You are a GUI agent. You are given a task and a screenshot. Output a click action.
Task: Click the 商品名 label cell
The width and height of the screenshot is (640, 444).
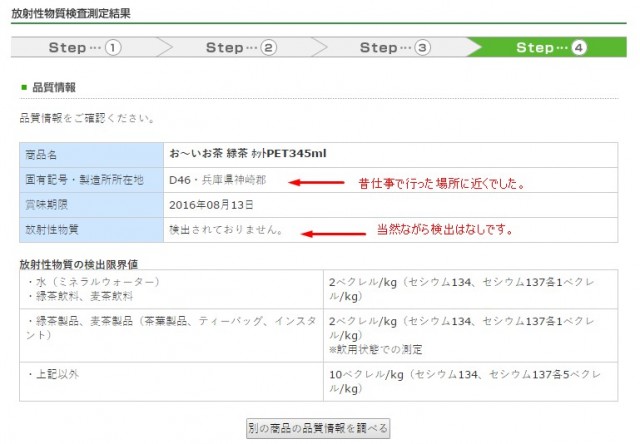click(x=91, y=155)
